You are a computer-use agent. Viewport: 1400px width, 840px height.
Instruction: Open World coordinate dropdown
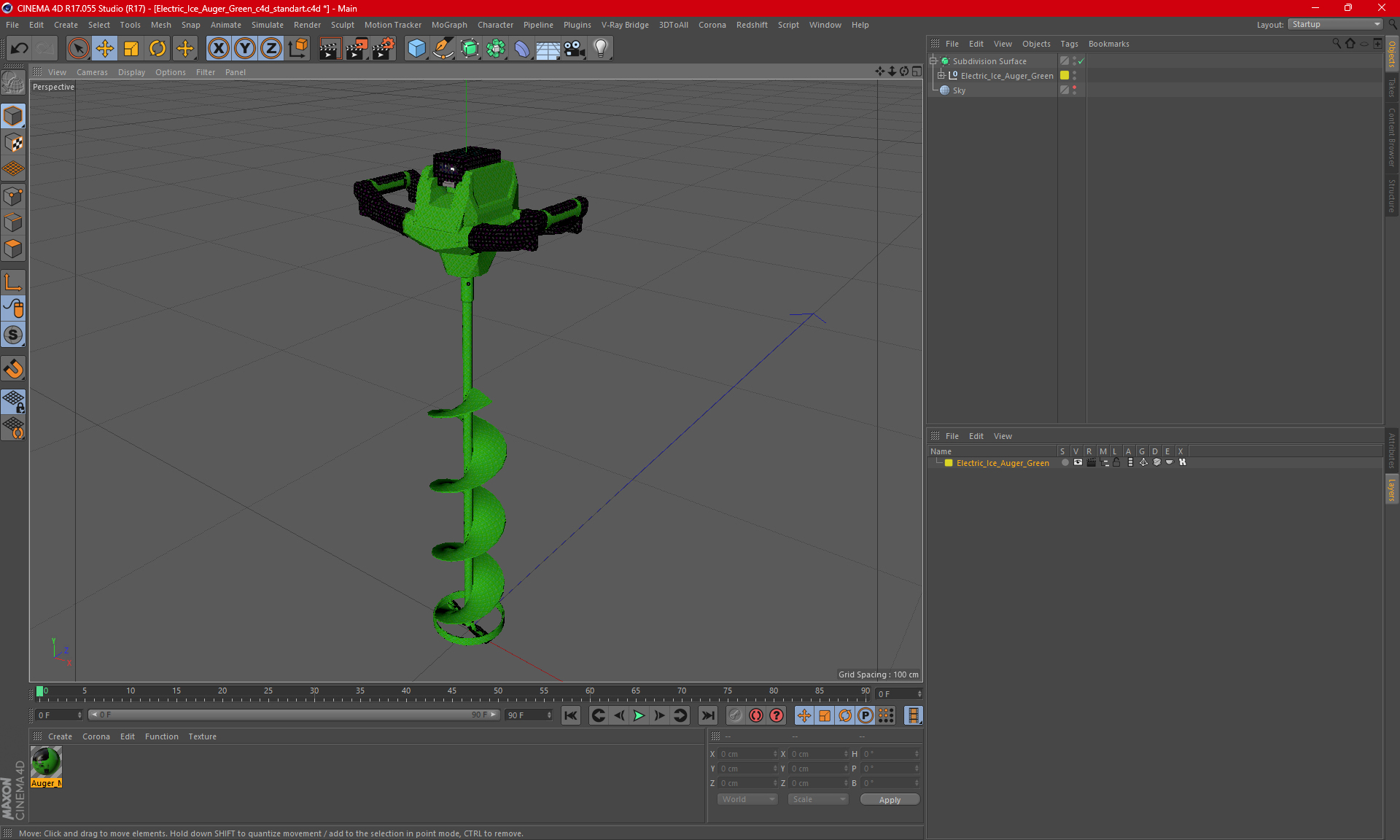pos(747,799)
